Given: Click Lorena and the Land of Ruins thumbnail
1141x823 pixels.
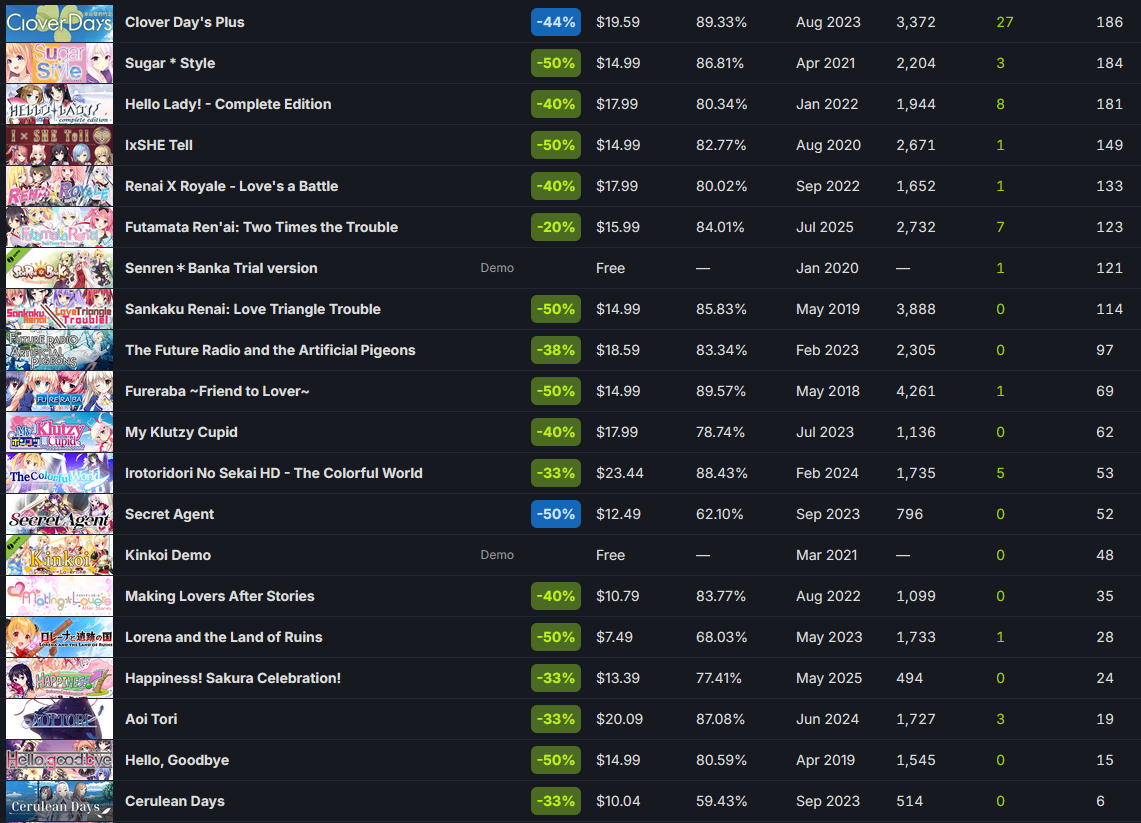Looking at the screenshot, I should [x=60, y=637].
